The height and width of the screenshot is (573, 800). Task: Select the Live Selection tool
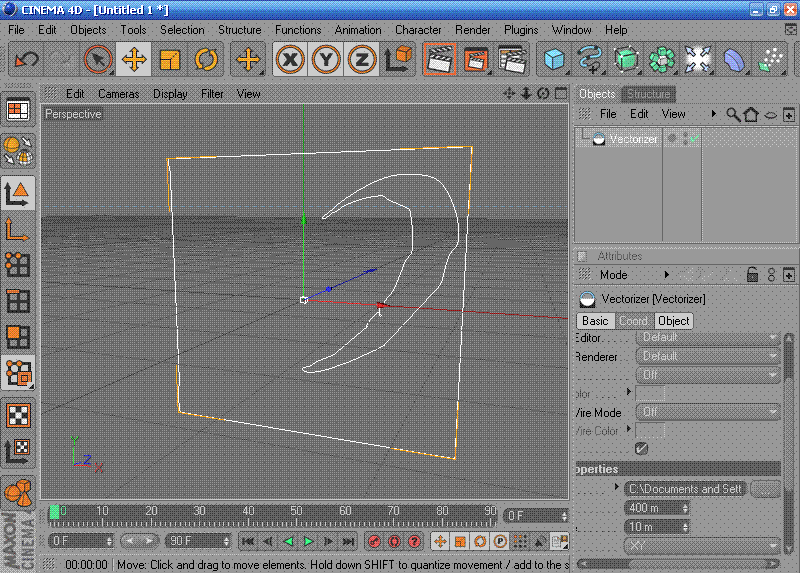[x=97, y=60]
